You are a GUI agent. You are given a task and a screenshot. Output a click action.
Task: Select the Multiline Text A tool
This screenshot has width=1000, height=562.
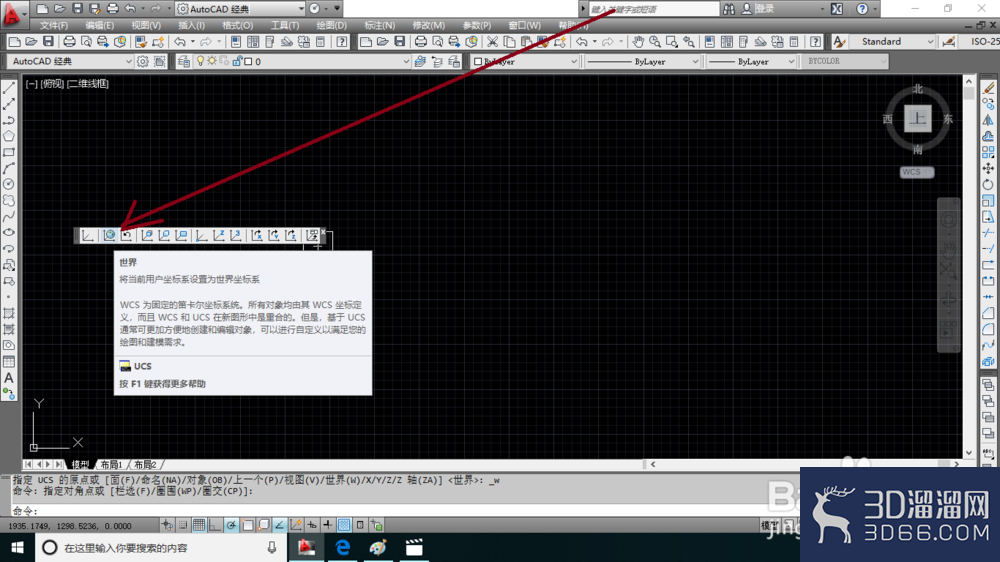pyautogui.click(x=9, y=378)
